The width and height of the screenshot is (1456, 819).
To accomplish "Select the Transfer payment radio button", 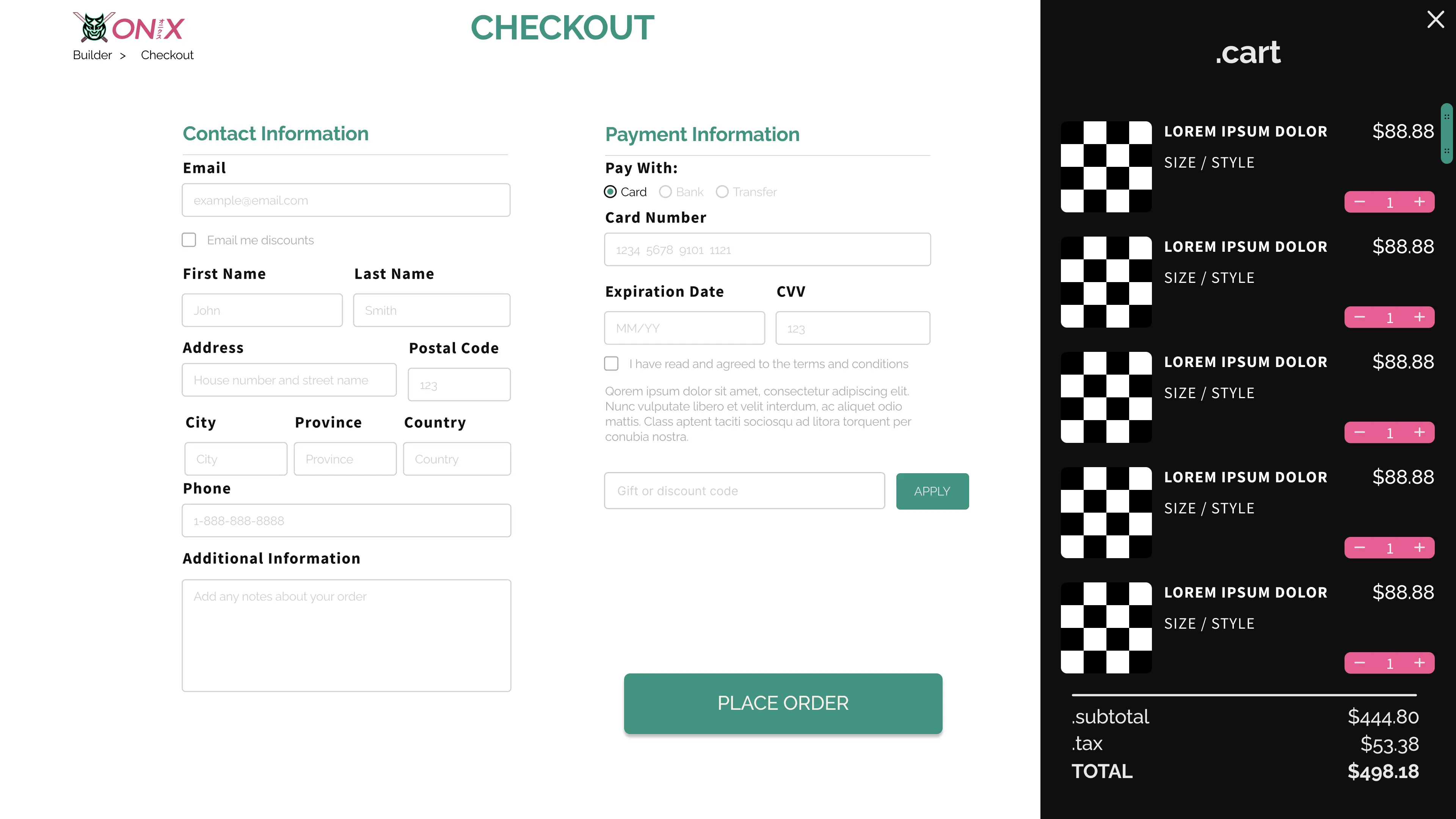I will pos(722,191).
